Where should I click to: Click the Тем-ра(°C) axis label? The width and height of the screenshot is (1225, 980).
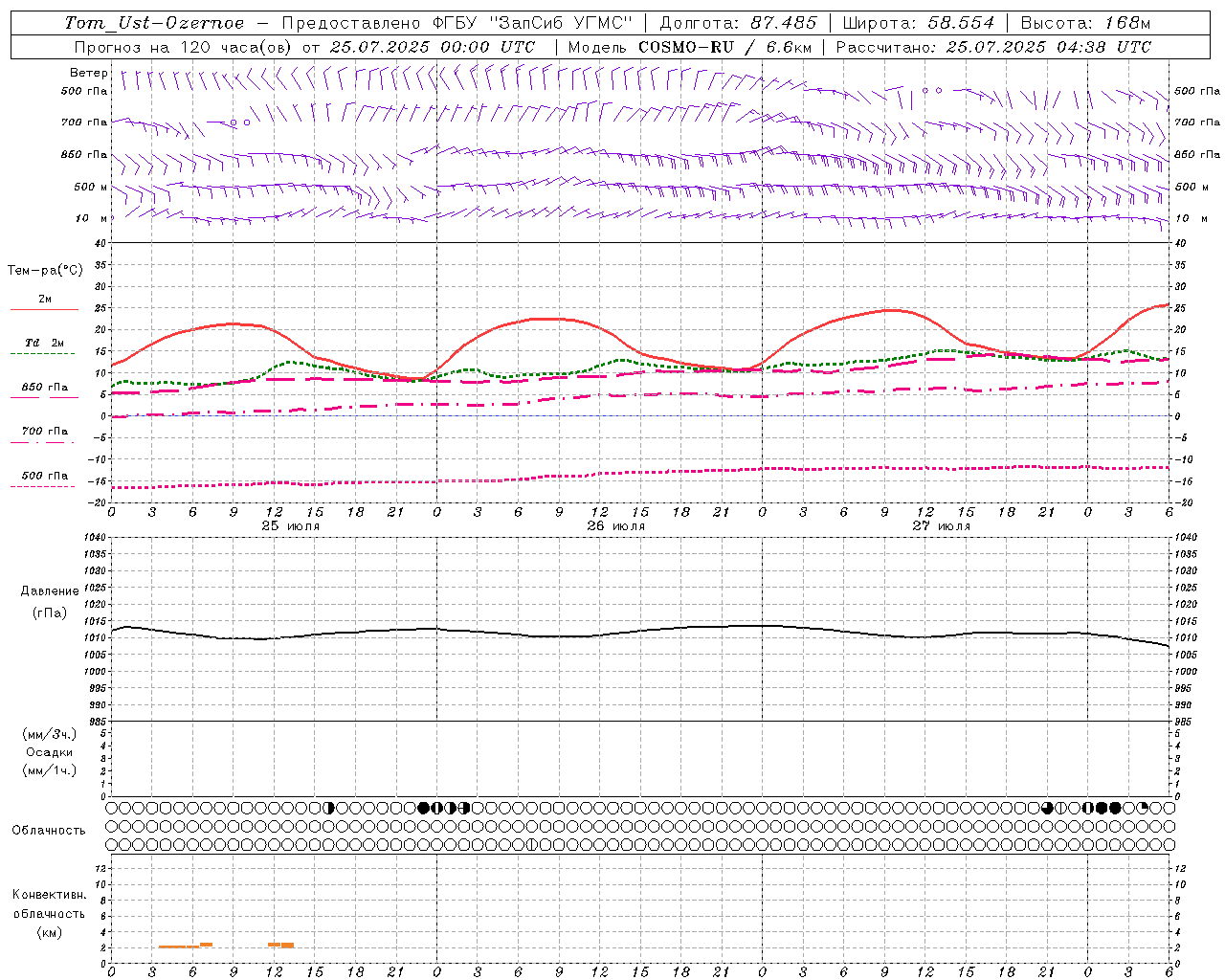[45, 271]
